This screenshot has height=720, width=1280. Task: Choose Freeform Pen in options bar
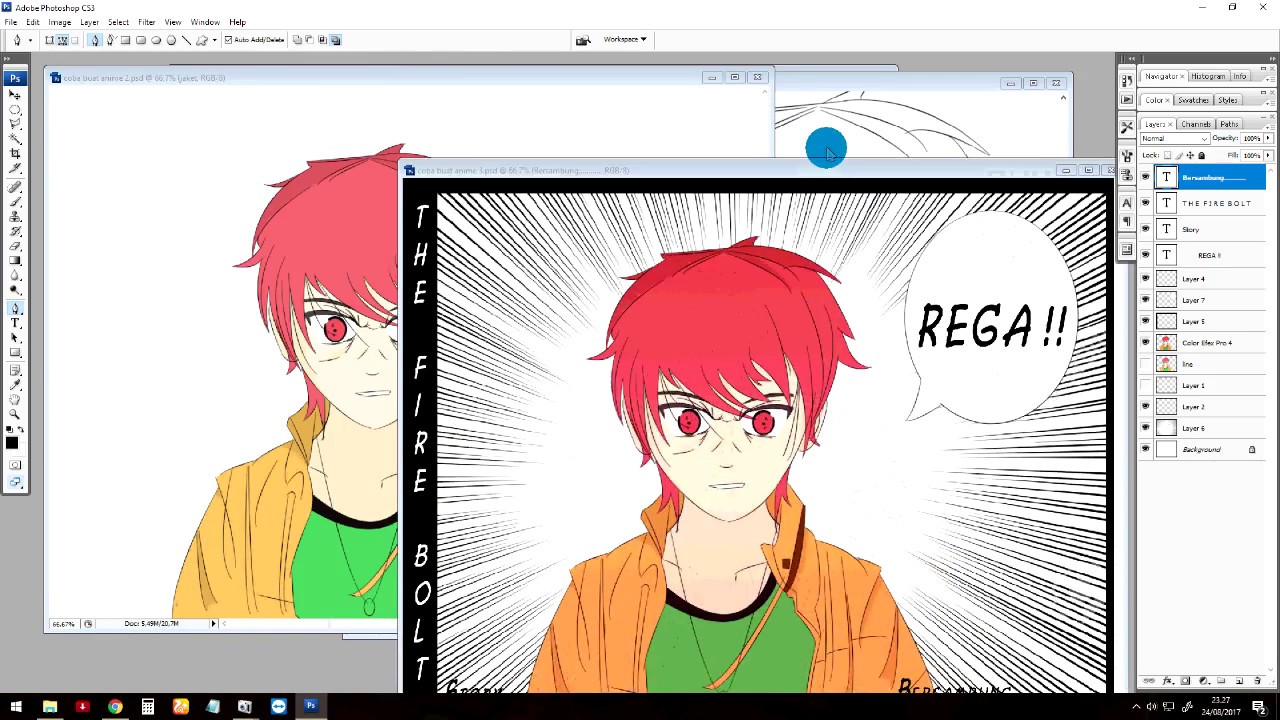coord(112,40)
